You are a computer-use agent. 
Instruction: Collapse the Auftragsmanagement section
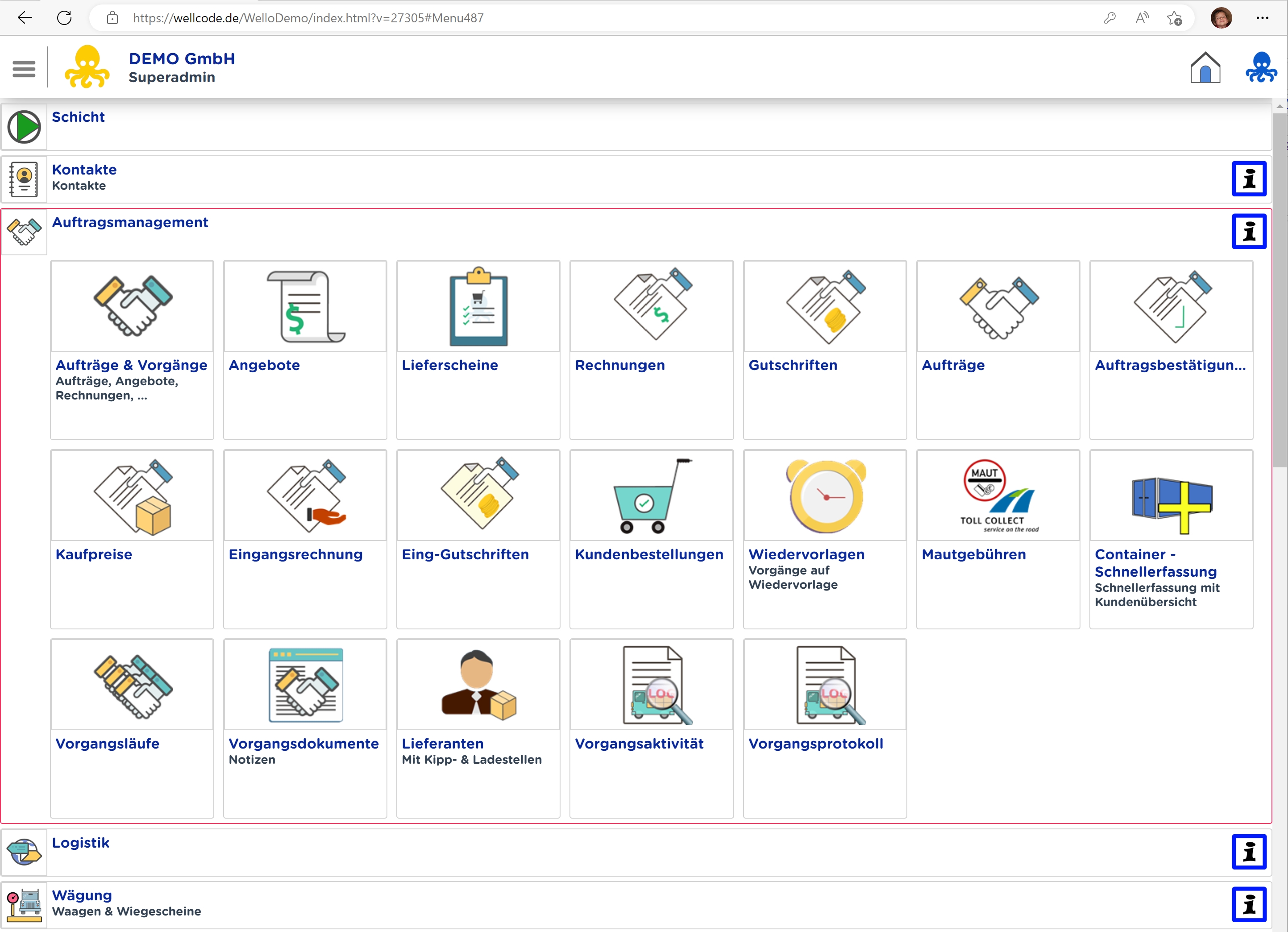pos(130,223)
